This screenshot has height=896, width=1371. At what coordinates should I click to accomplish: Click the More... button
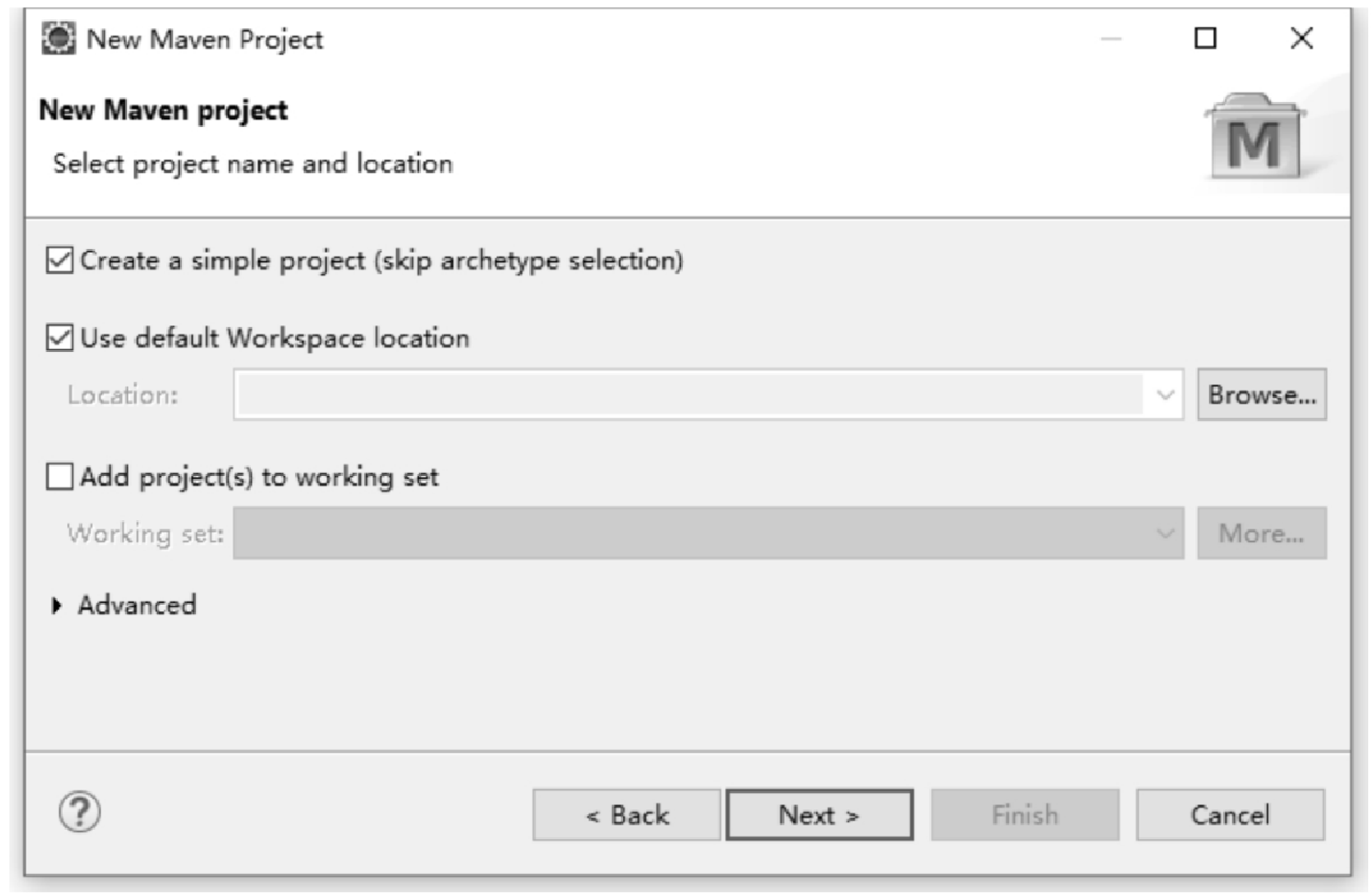(x=1262, y=533)
